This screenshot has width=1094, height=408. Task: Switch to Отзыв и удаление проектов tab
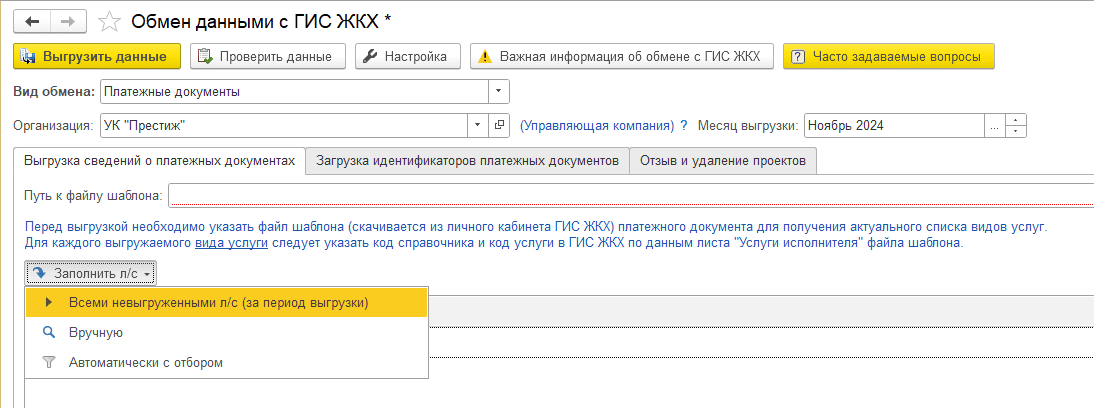[x=724, y=160]
